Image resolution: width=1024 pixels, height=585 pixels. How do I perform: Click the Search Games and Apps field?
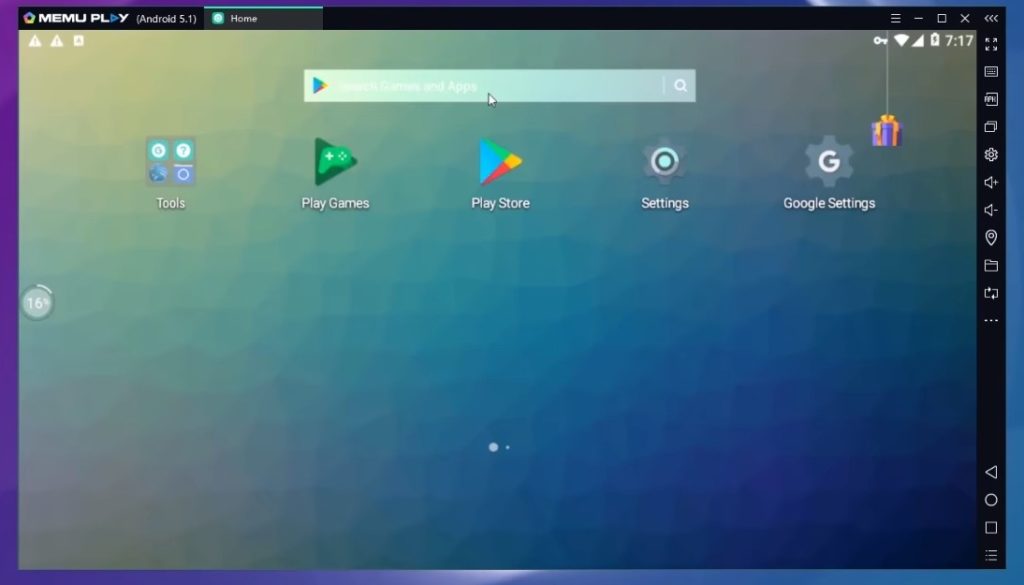coord(500,86)
